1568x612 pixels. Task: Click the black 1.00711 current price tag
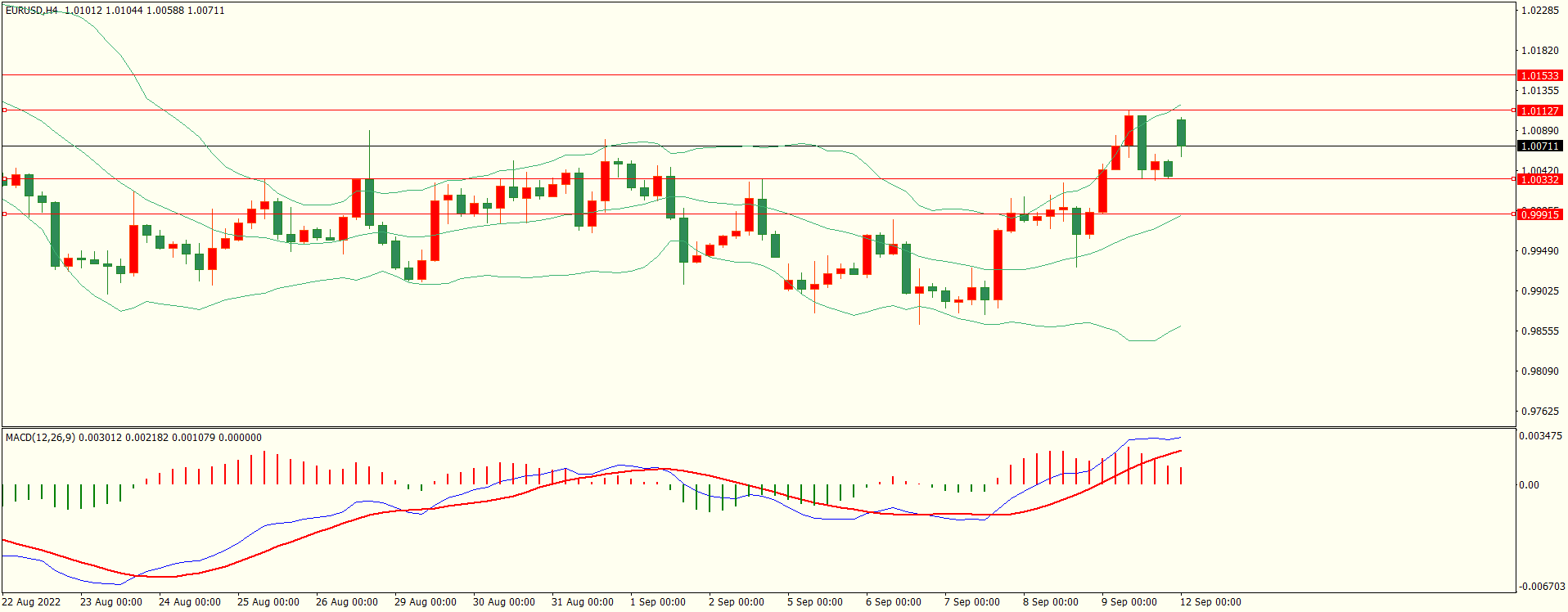point(1539,146)
